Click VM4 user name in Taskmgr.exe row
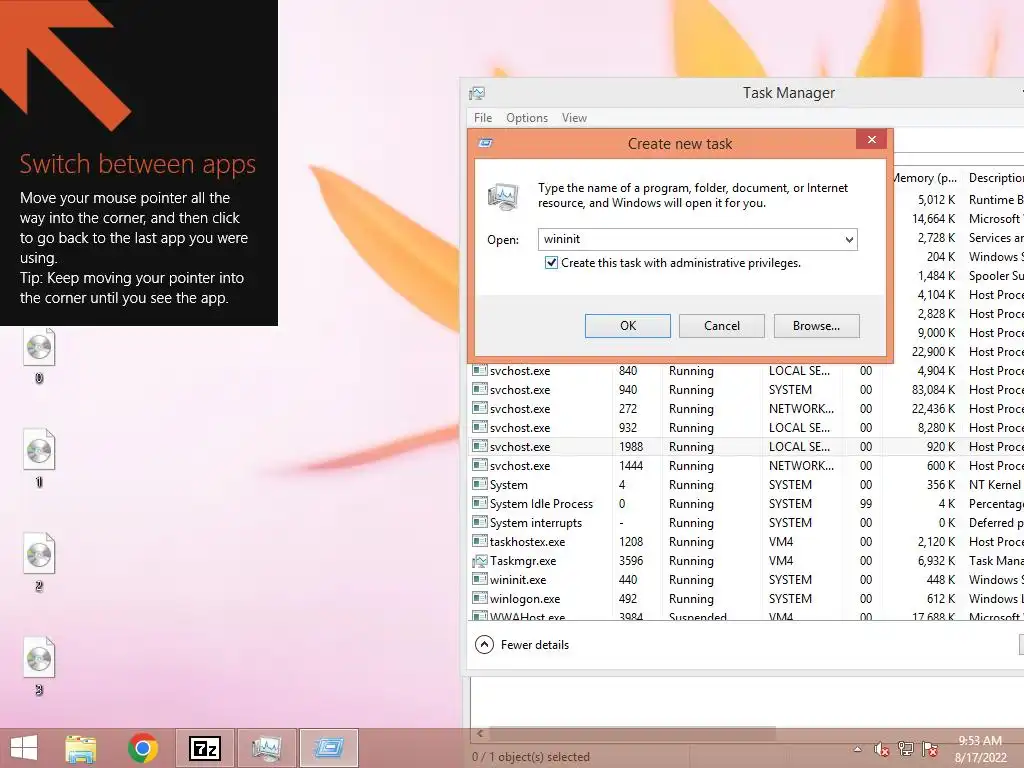 pos(780,561)
